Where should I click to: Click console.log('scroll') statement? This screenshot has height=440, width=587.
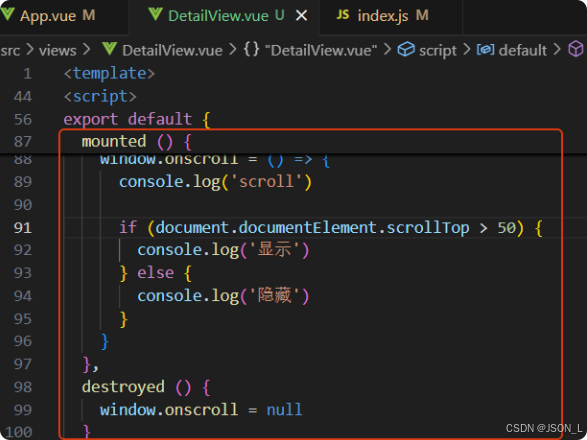215,182
